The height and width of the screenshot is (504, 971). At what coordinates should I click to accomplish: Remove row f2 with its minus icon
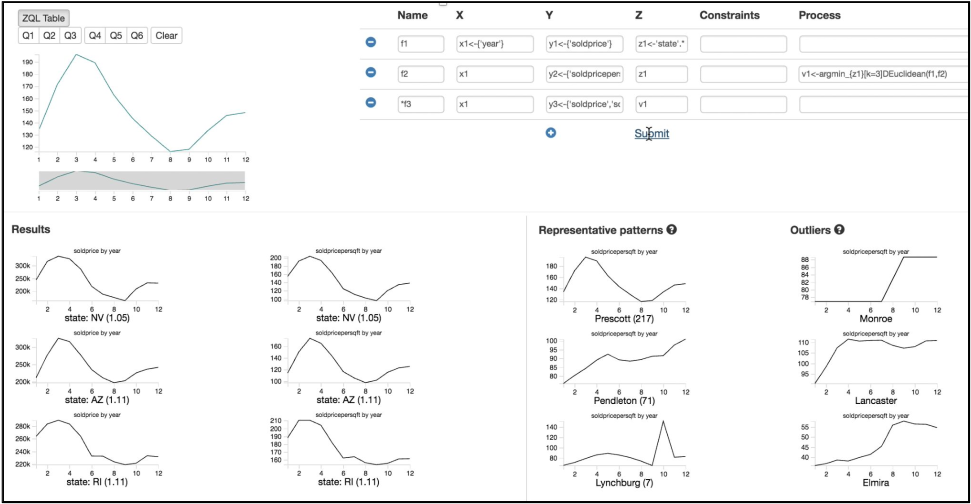coord(371,73)
